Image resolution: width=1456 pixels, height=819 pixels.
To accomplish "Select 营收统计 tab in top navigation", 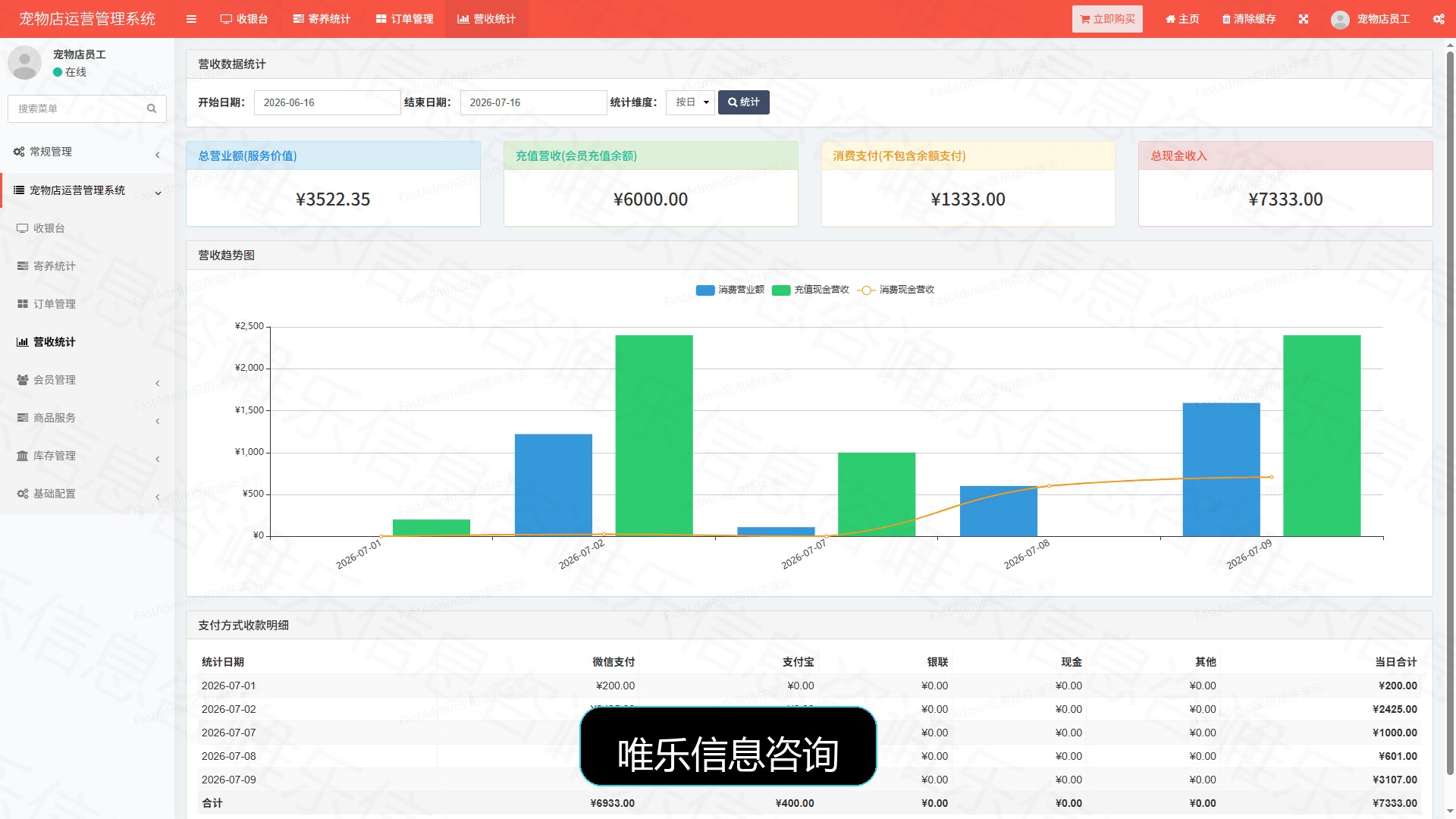I will pos(487,19).
